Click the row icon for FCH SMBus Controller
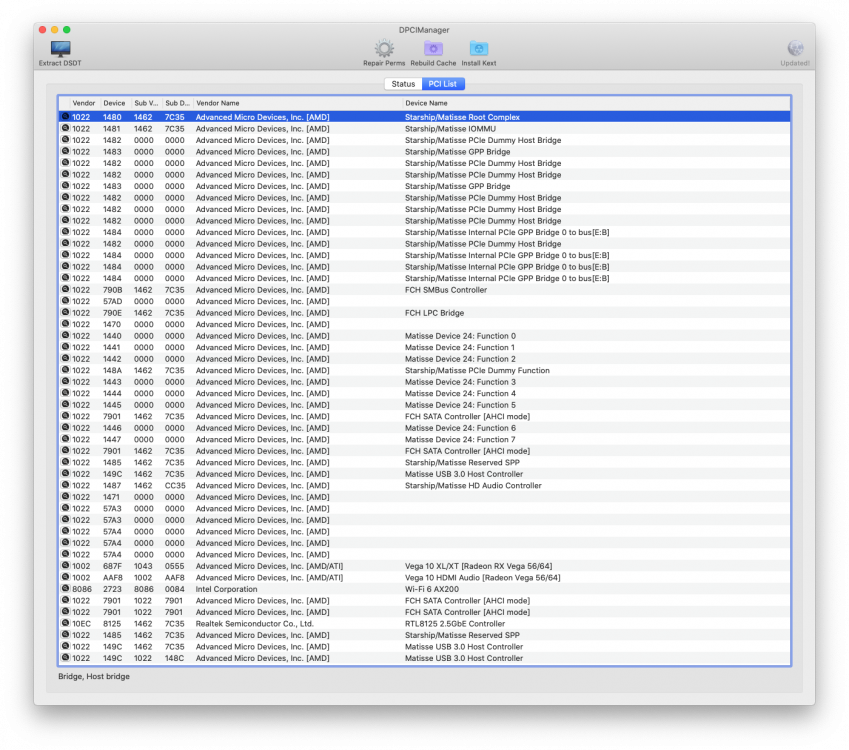This screenshot has width=849, height=750. pos(66,290)
